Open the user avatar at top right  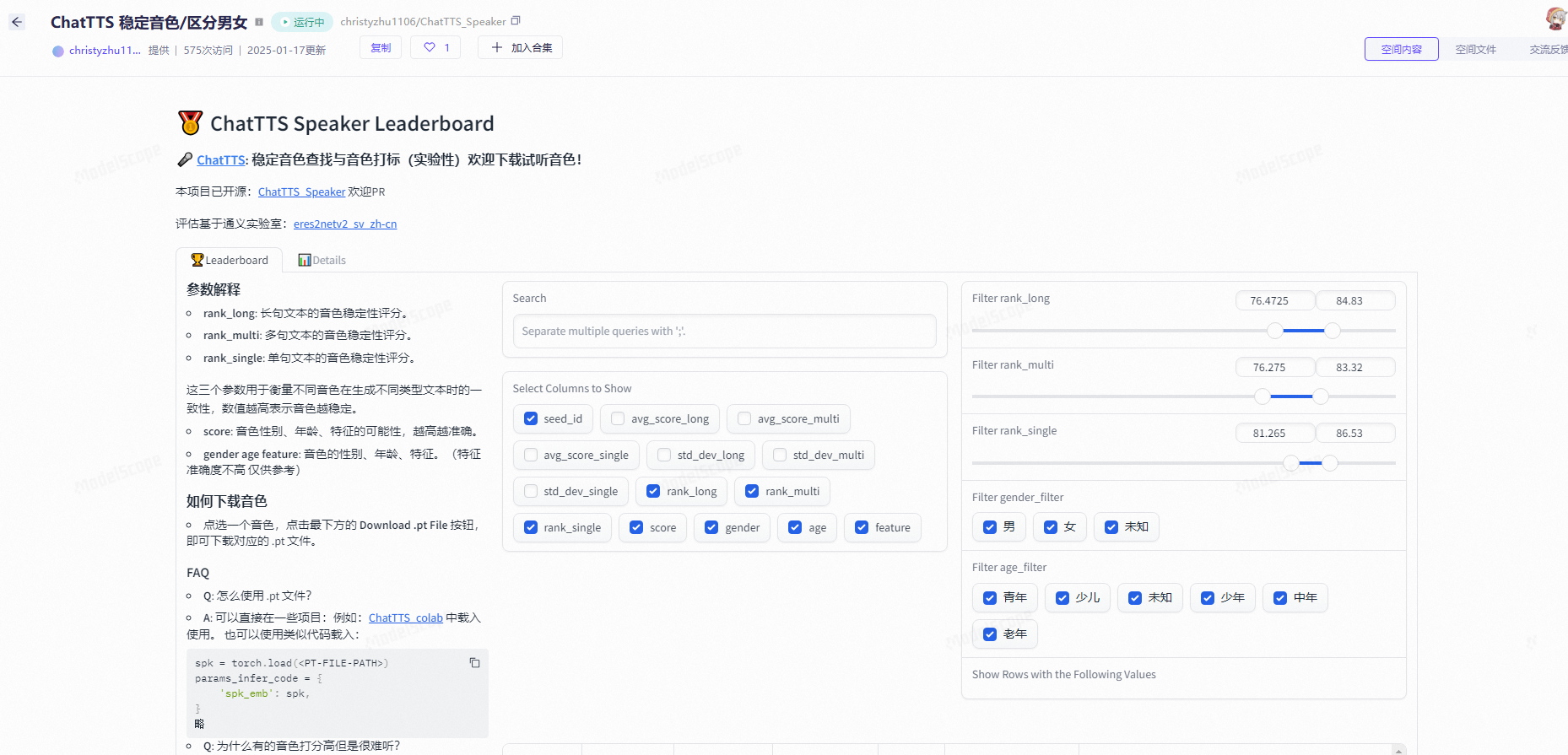click(1555, 19)
